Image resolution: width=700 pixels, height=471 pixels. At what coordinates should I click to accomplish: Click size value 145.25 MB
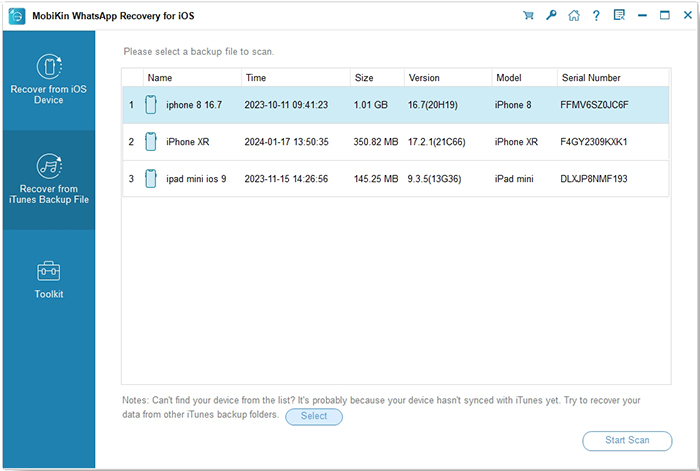click(x=376, y=179)
